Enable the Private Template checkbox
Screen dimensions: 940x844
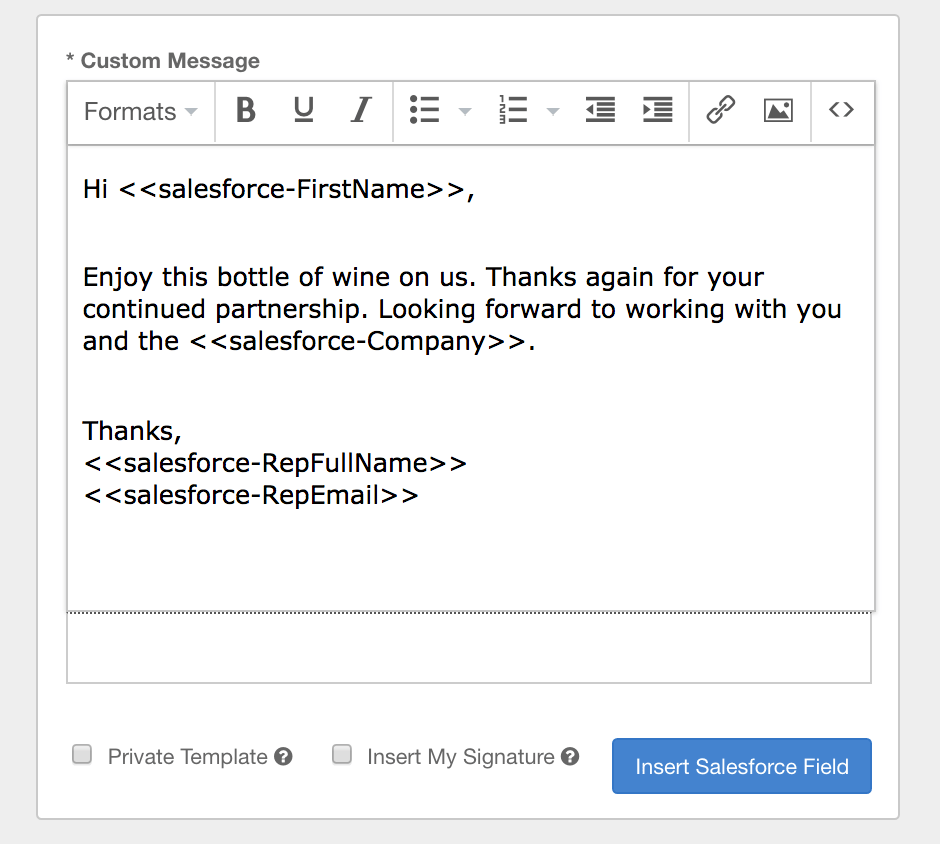coord(82,755)
